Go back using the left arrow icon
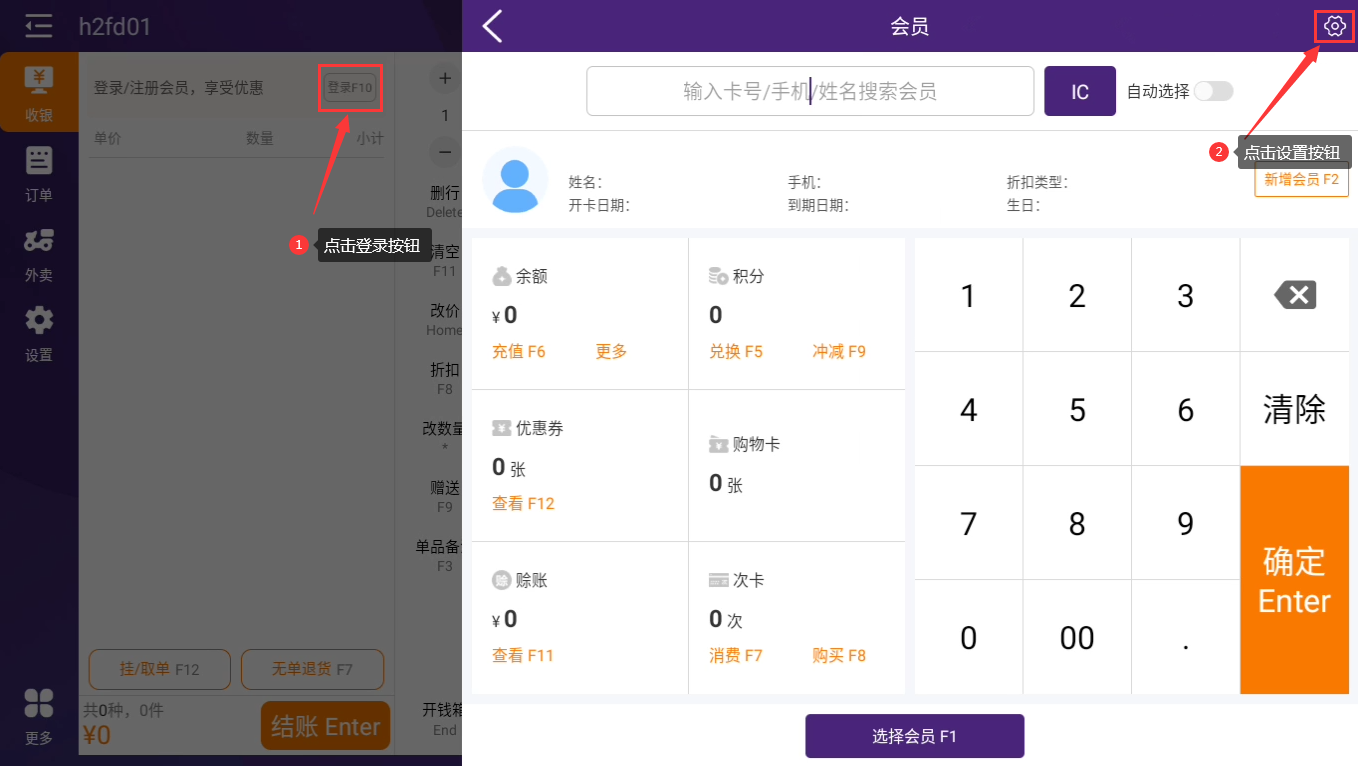1358x766 pixels. [492, 26]
